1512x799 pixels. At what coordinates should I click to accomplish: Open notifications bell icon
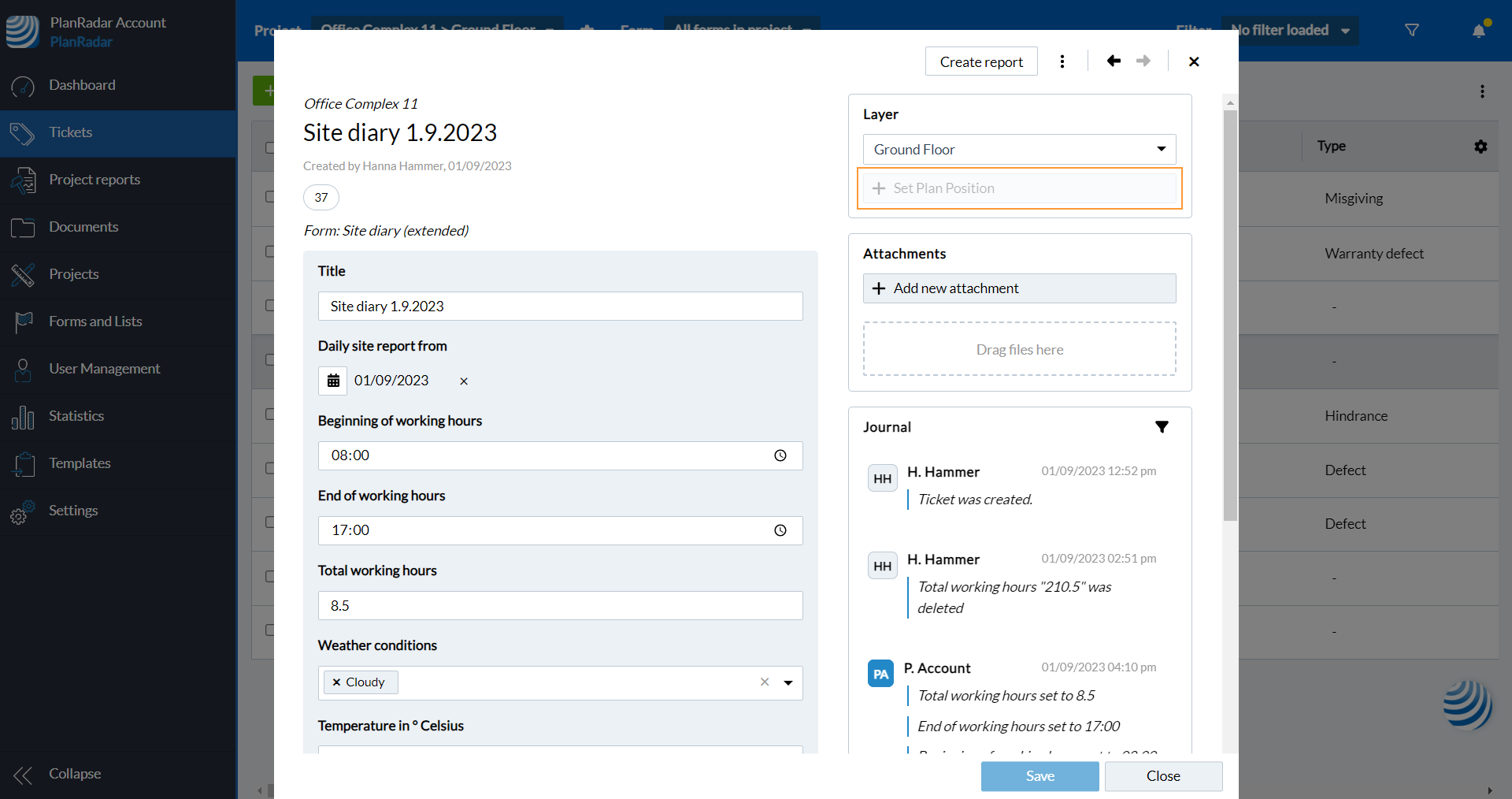point(1479,31)
